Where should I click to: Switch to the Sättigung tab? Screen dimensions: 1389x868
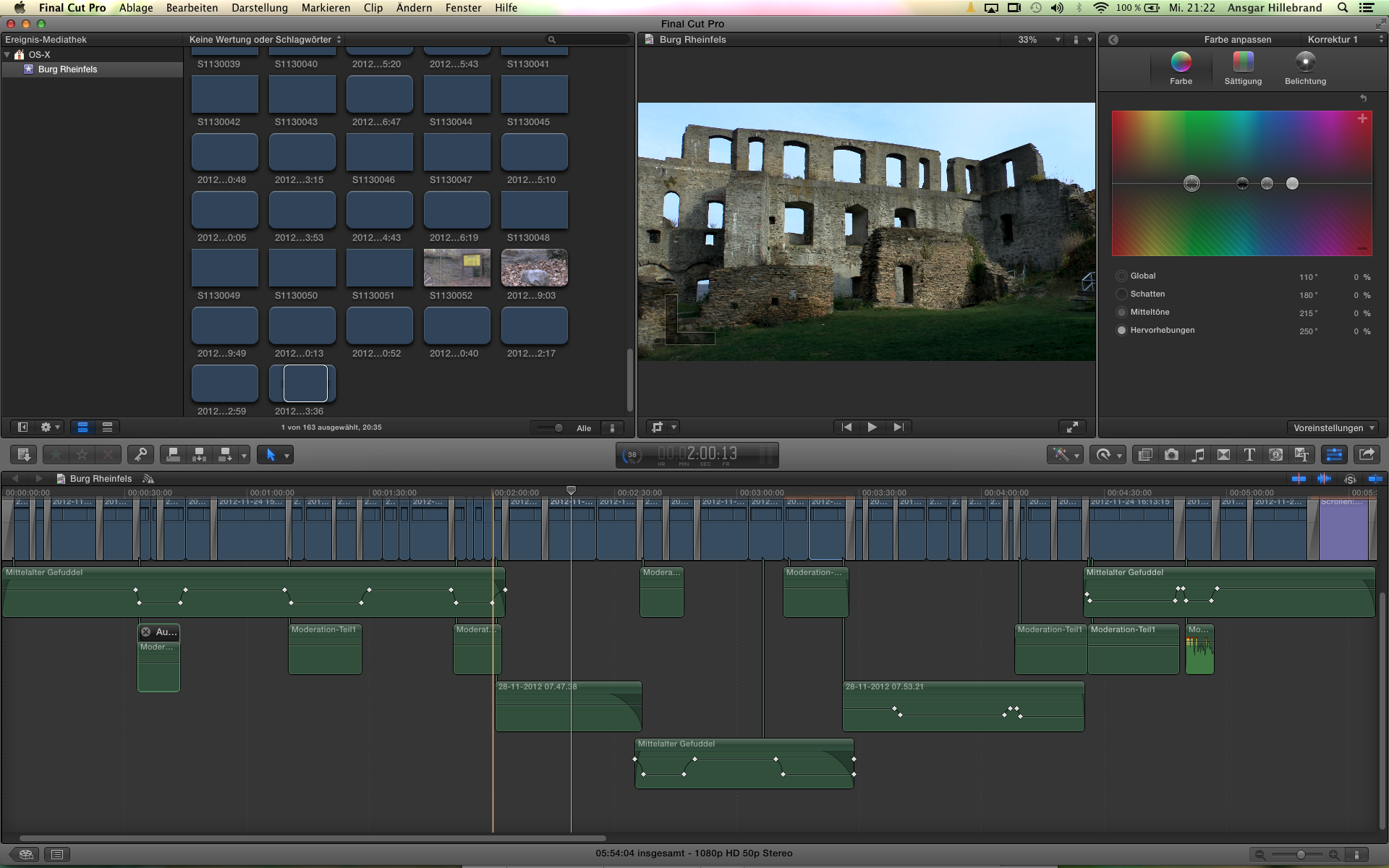tap(1243, 69)
